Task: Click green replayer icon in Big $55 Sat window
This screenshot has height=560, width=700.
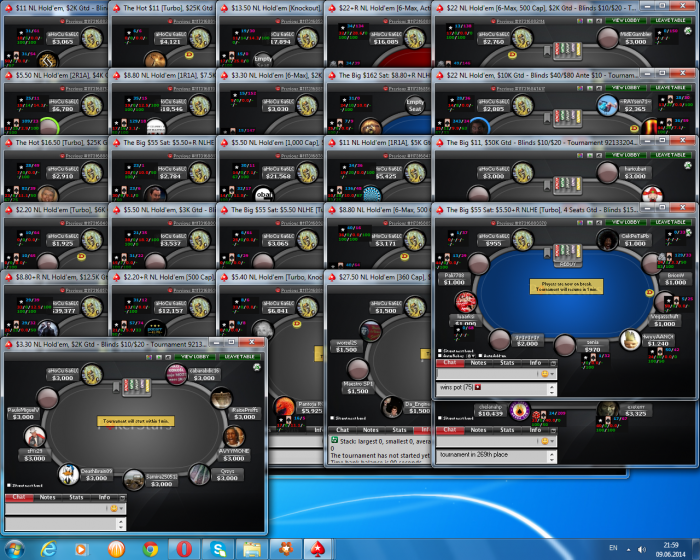Action: 590,222
